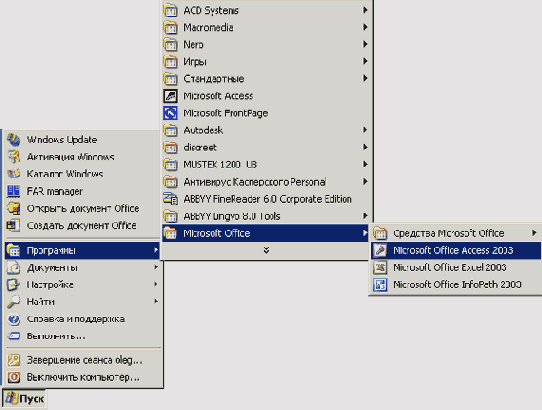Click the Autodesk folder icon
This screenshot has width=542, height=410.
coord(170,130)
